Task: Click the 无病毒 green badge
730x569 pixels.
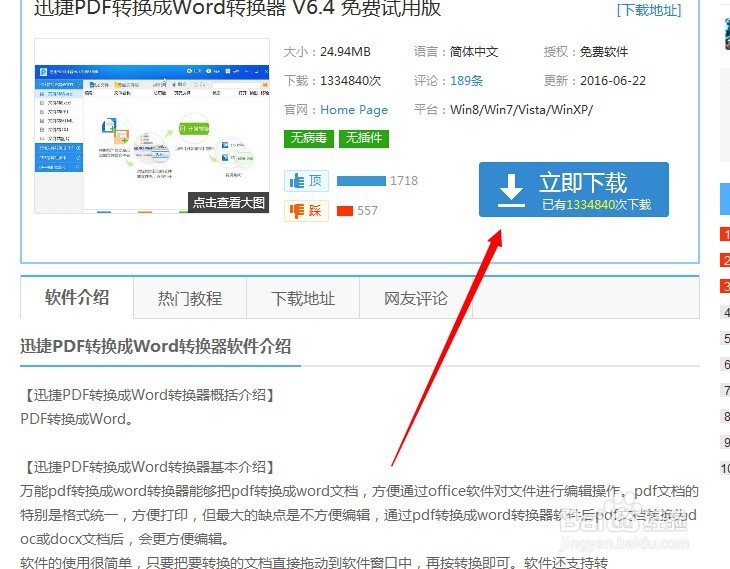Action: (309, 138)
